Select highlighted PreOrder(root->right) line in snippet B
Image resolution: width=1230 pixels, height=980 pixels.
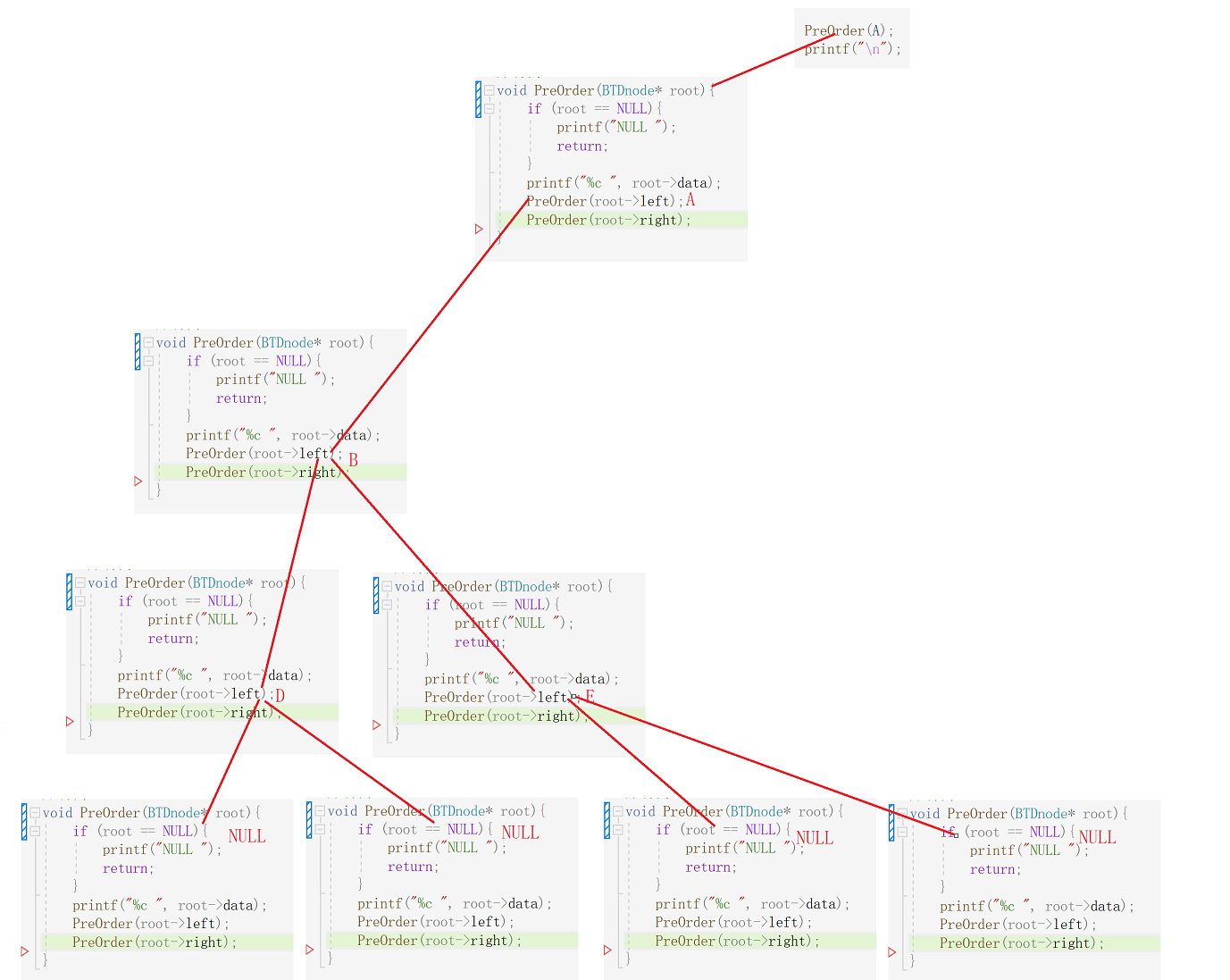pos(281,472)
